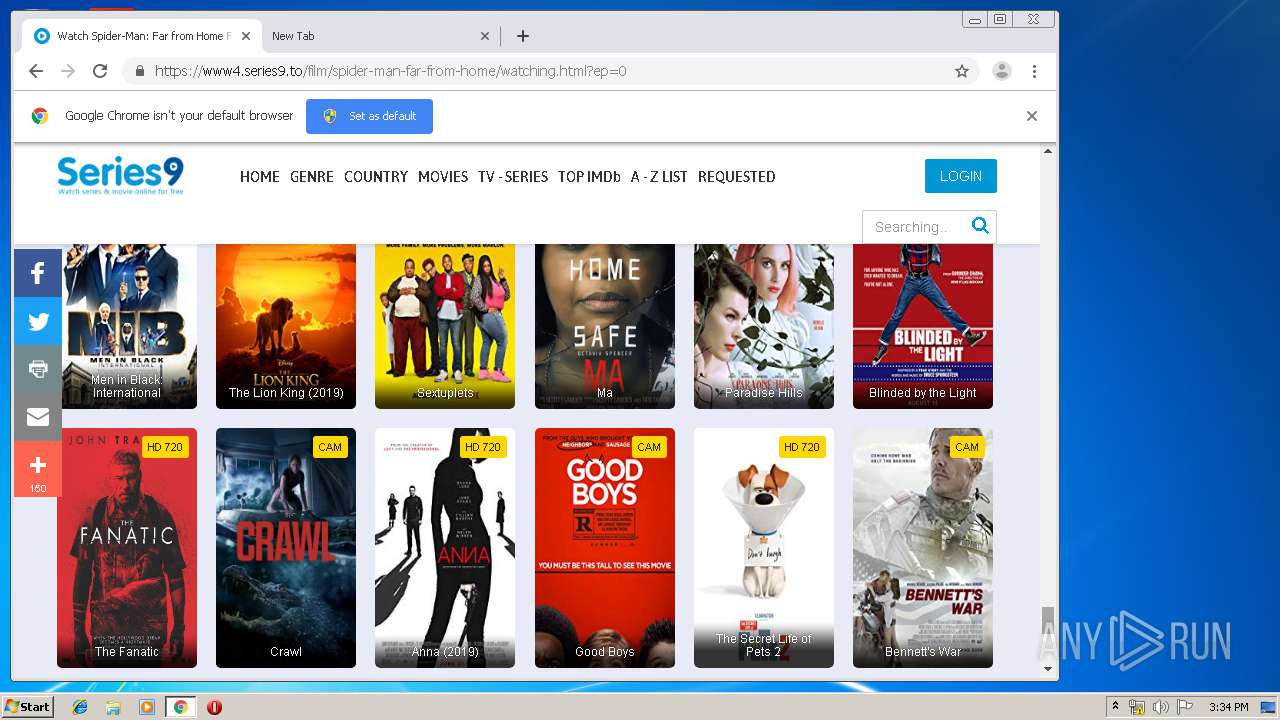Click the red Opera-like taskbar icon

tap(214, 707)
